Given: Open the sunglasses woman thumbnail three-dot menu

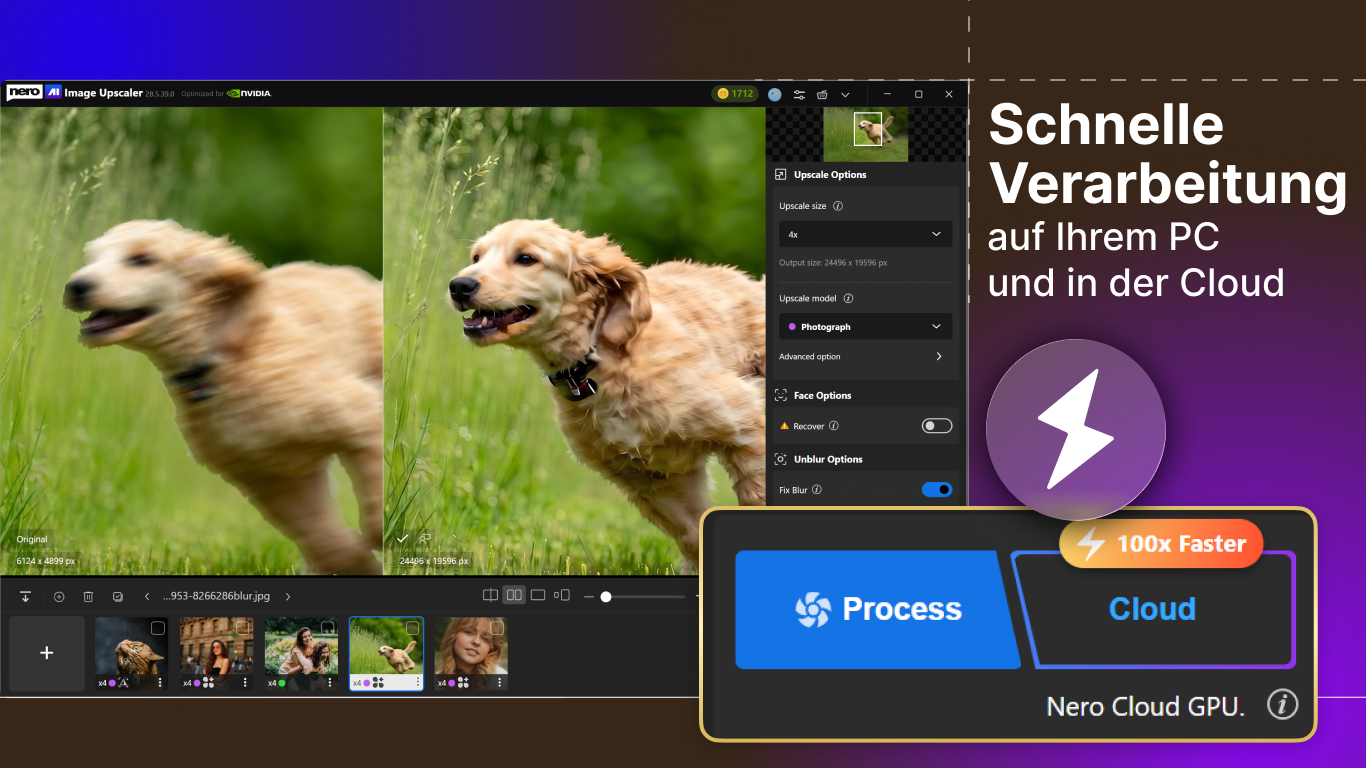Looking at the screenshot, I should point(245,682).
